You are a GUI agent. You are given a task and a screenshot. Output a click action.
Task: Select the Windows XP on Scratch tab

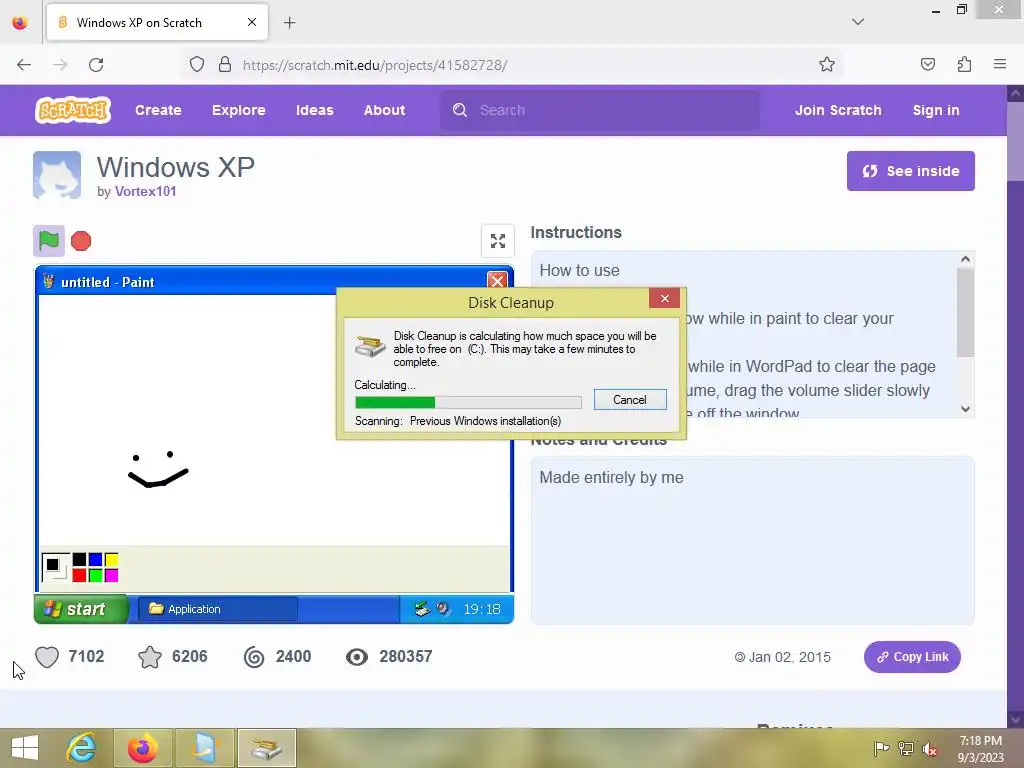click(x=157, y=22)
